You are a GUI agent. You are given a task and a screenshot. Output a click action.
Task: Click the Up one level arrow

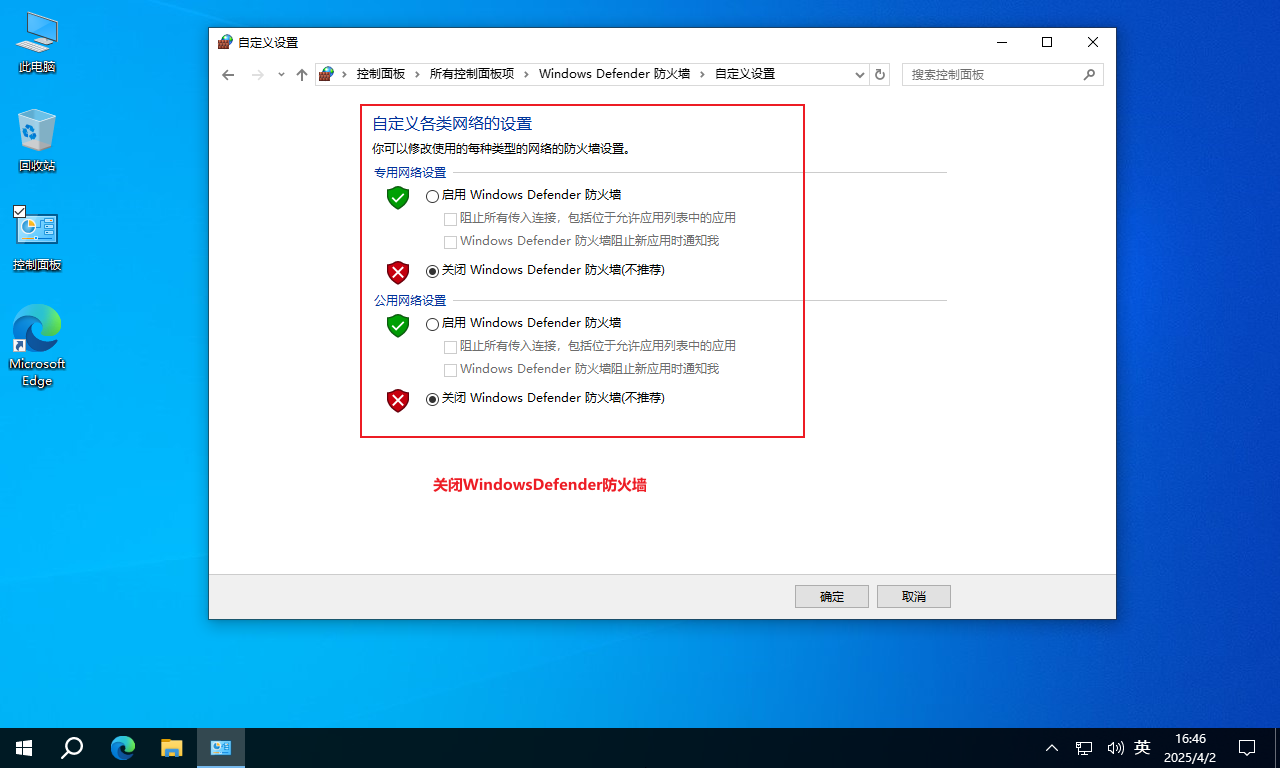[302, 75]
